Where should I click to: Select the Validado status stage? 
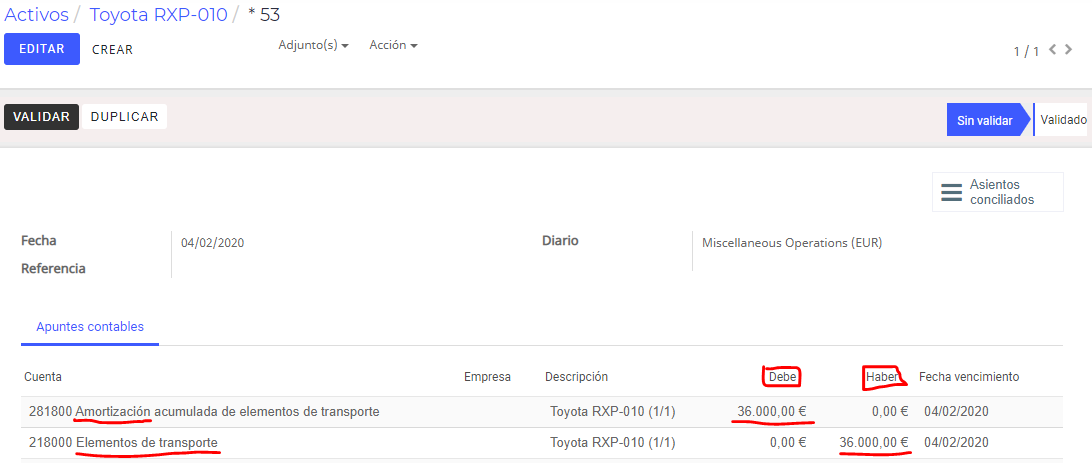point(1063,120)
